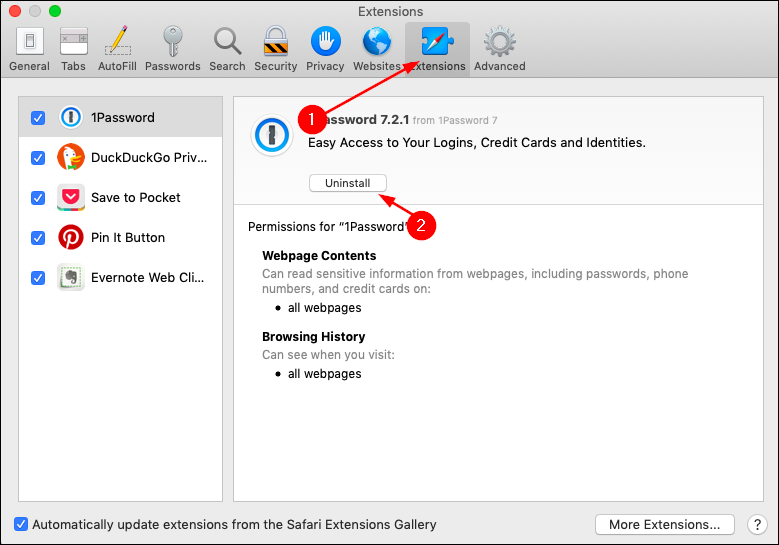Open the General preferences icon
This screenshot has height=545, width=779.
[x=30, y=41]
